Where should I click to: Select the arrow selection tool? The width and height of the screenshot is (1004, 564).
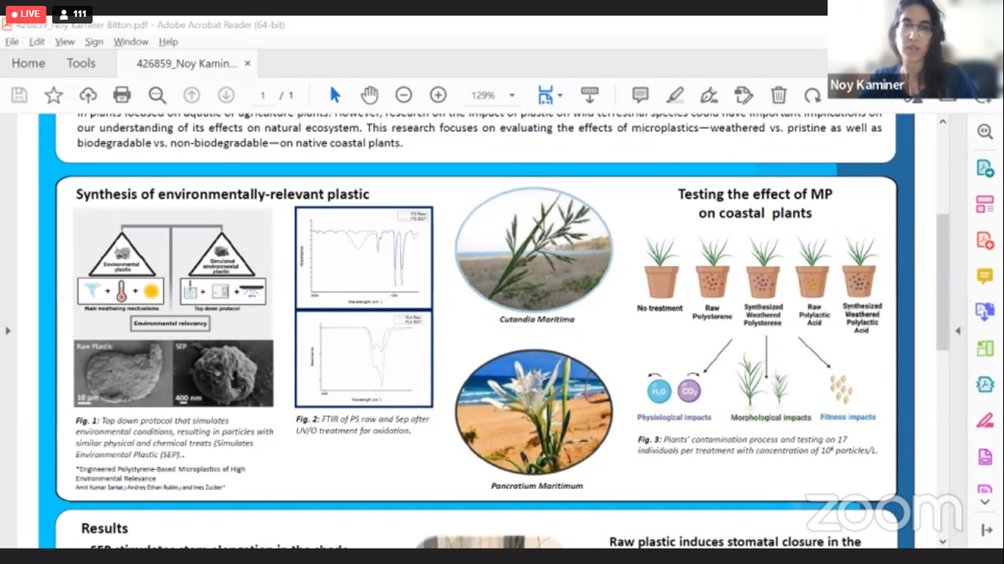(335, 95)
